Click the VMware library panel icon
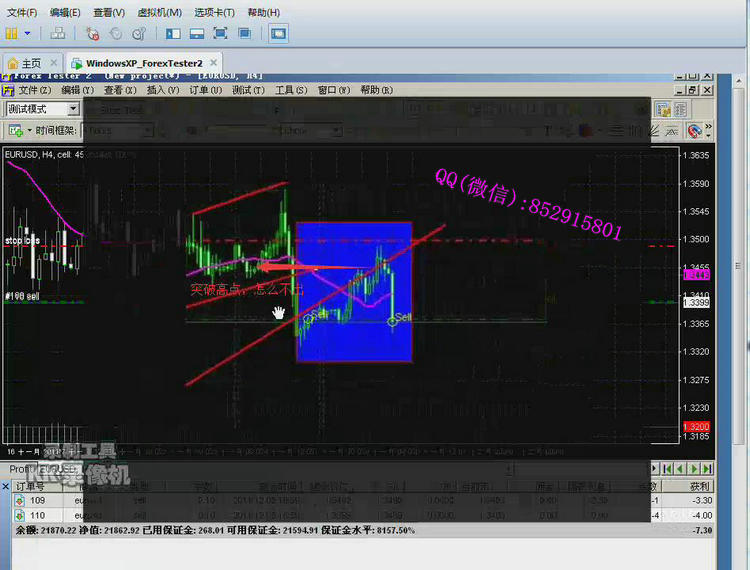Viewport: 750px width, 570px height. click(173, 33)
